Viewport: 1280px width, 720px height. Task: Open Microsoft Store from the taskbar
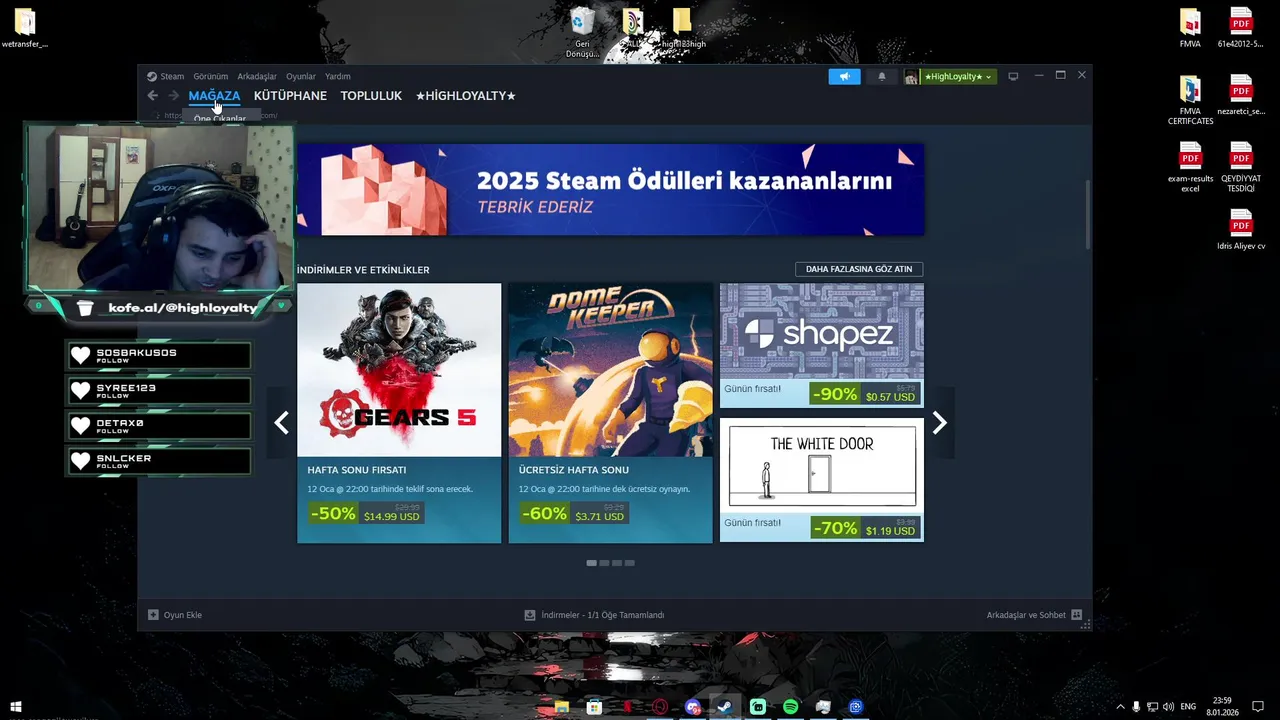(x=594, y=707)
